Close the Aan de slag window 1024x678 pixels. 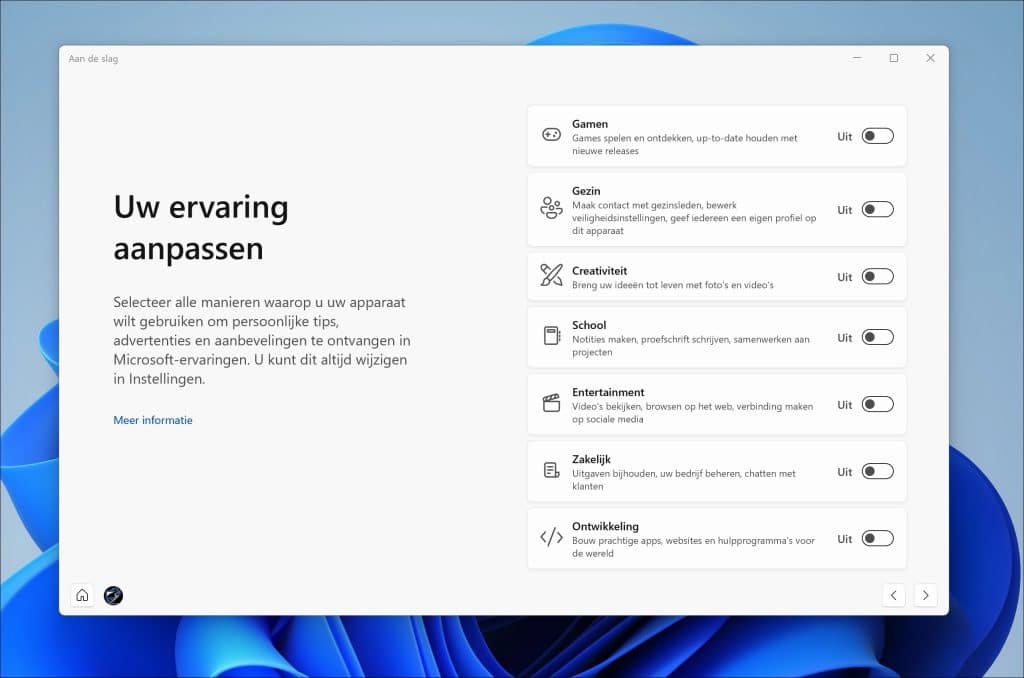pyautogui.click(x=930, y=58)
